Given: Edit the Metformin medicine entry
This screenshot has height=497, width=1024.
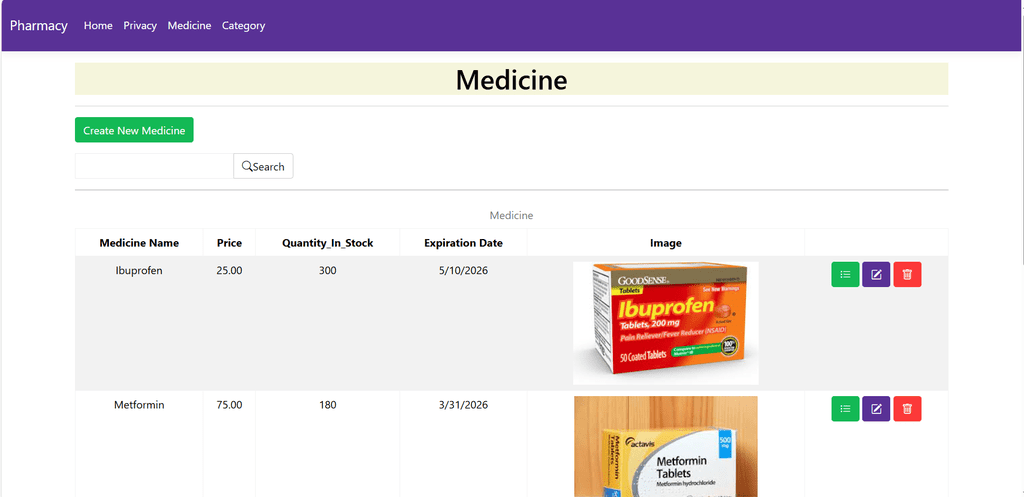Looking at the screenshot, I should coord(876,409).
